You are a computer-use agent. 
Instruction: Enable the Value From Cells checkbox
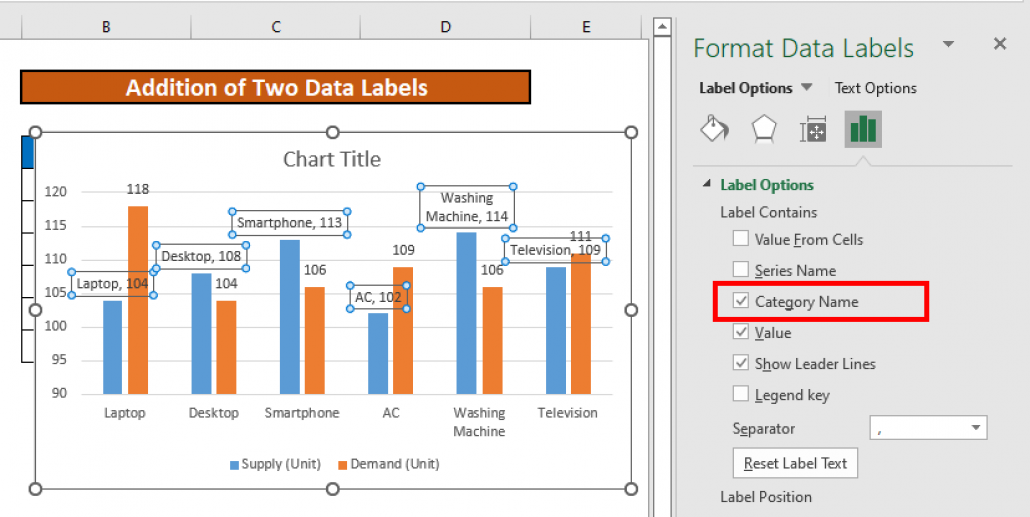click(x=740, y=239)
